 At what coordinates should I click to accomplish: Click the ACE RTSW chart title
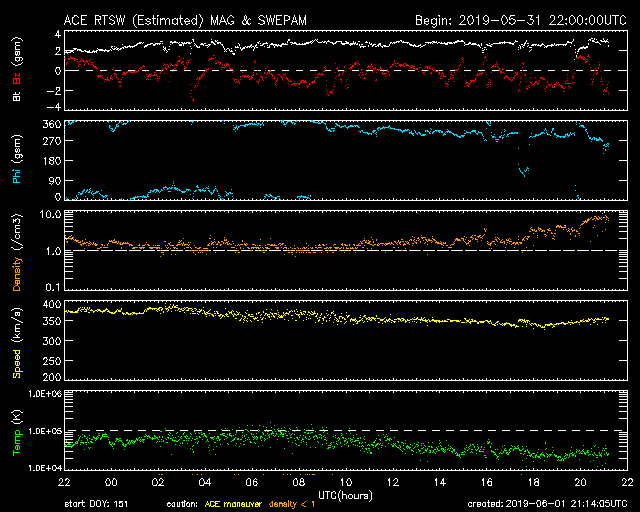pyautogui.click(x=185, y=20)
